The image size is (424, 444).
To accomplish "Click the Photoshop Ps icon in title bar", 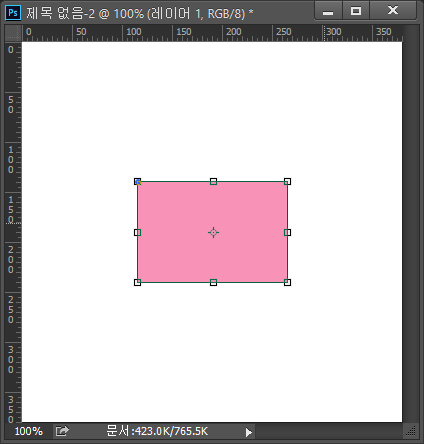I will (13, 13).
